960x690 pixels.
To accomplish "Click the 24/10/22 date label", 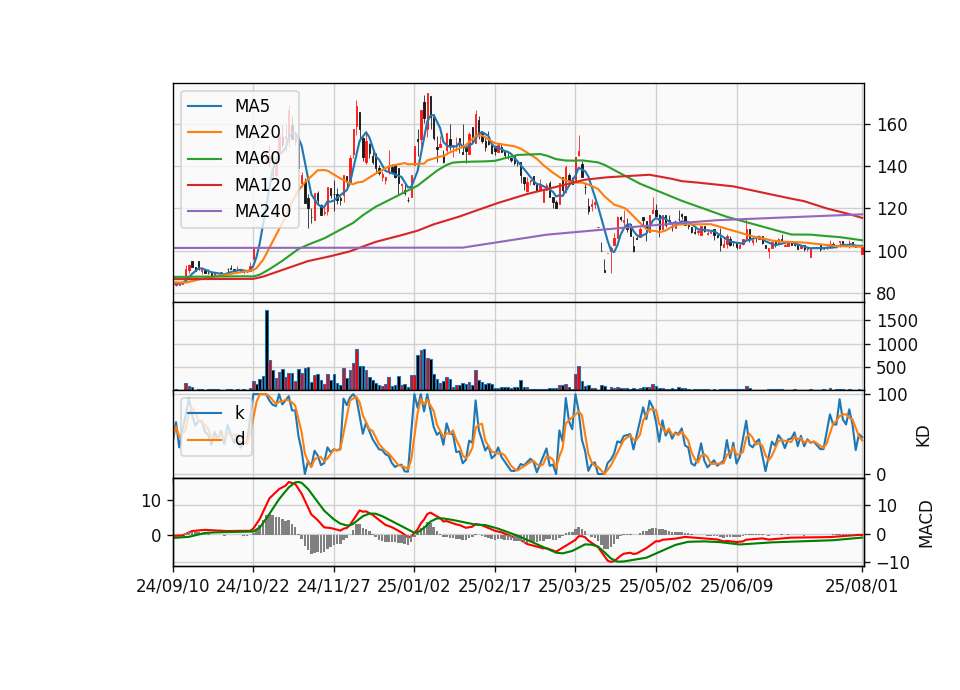I will tap(253, 586).
